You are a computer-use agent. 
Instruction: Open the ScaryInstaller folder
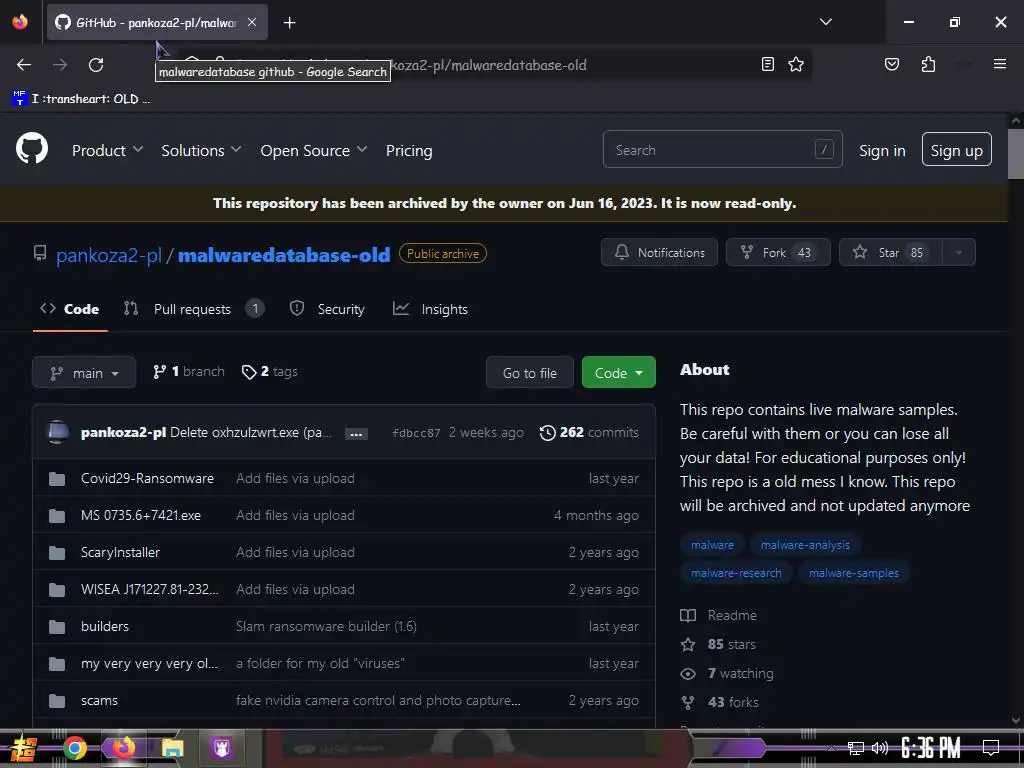tap(120, 552)
